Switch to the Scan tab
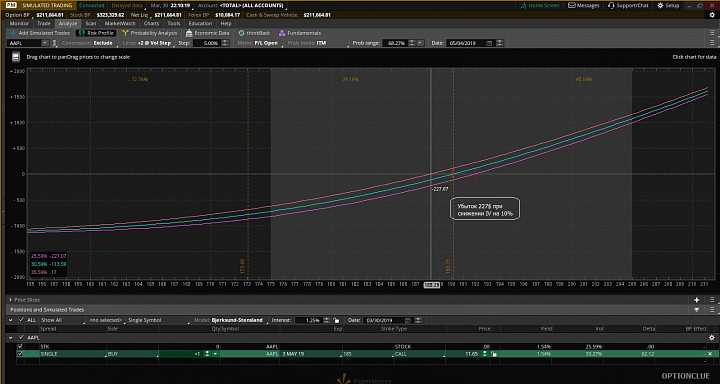This screenshot has height=384, width=720. [91, 23]
